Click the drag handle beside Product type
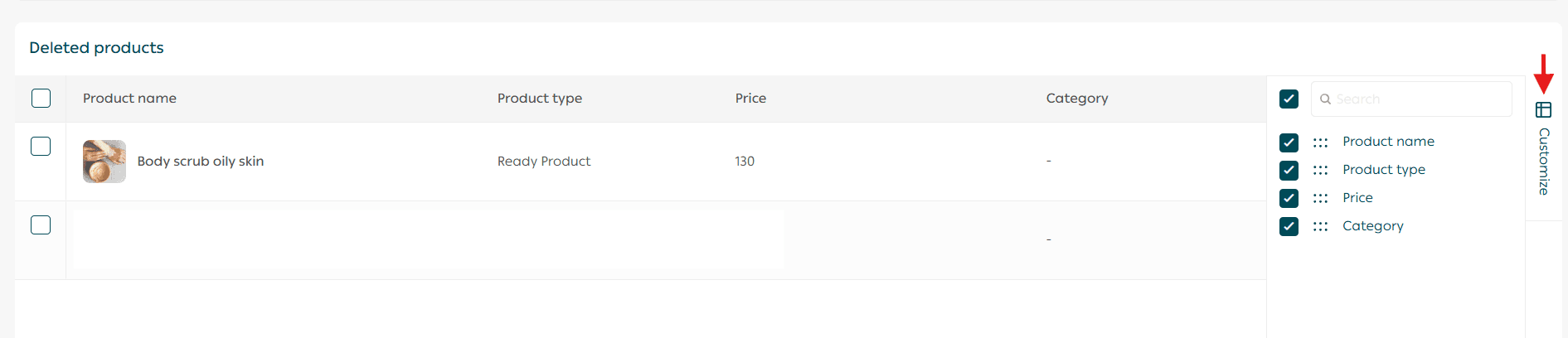 1320,171
